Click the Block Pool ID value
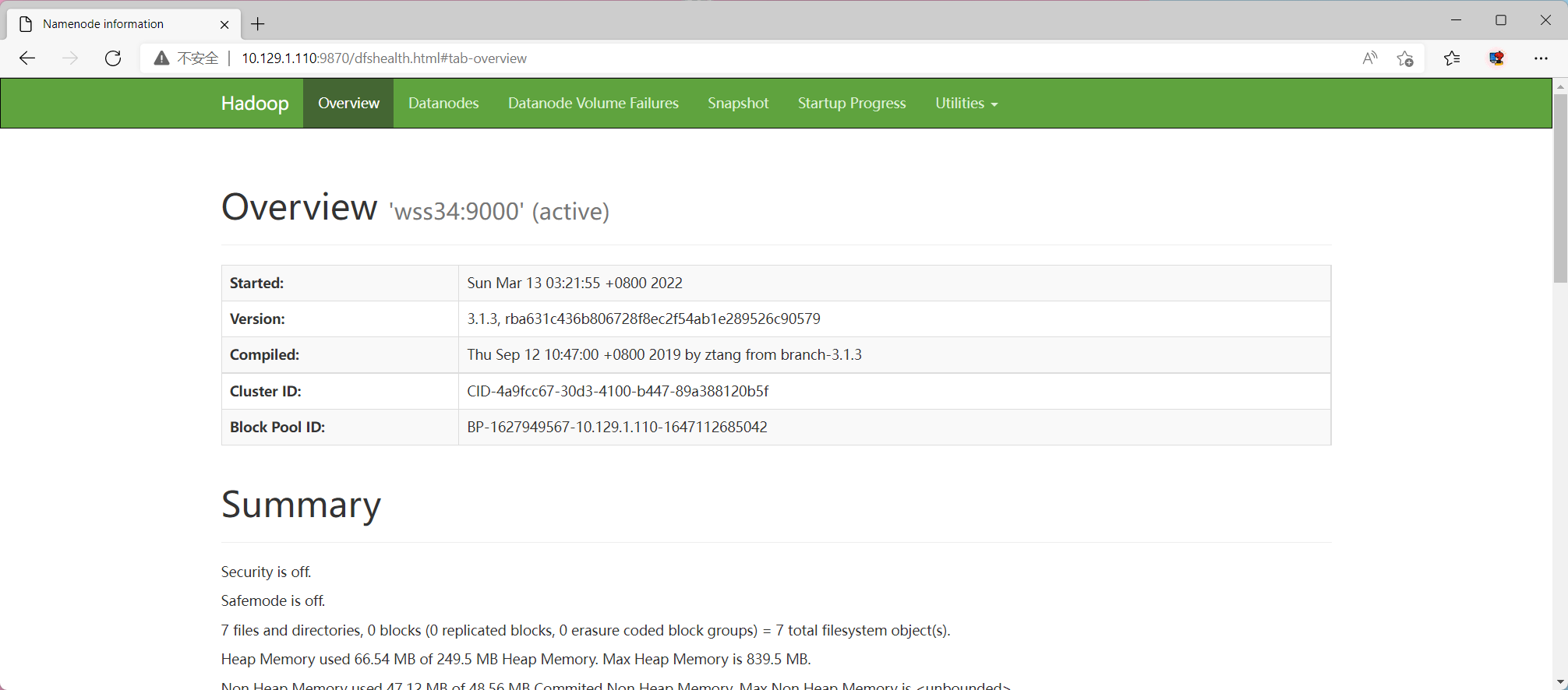 tap(617, 427)
